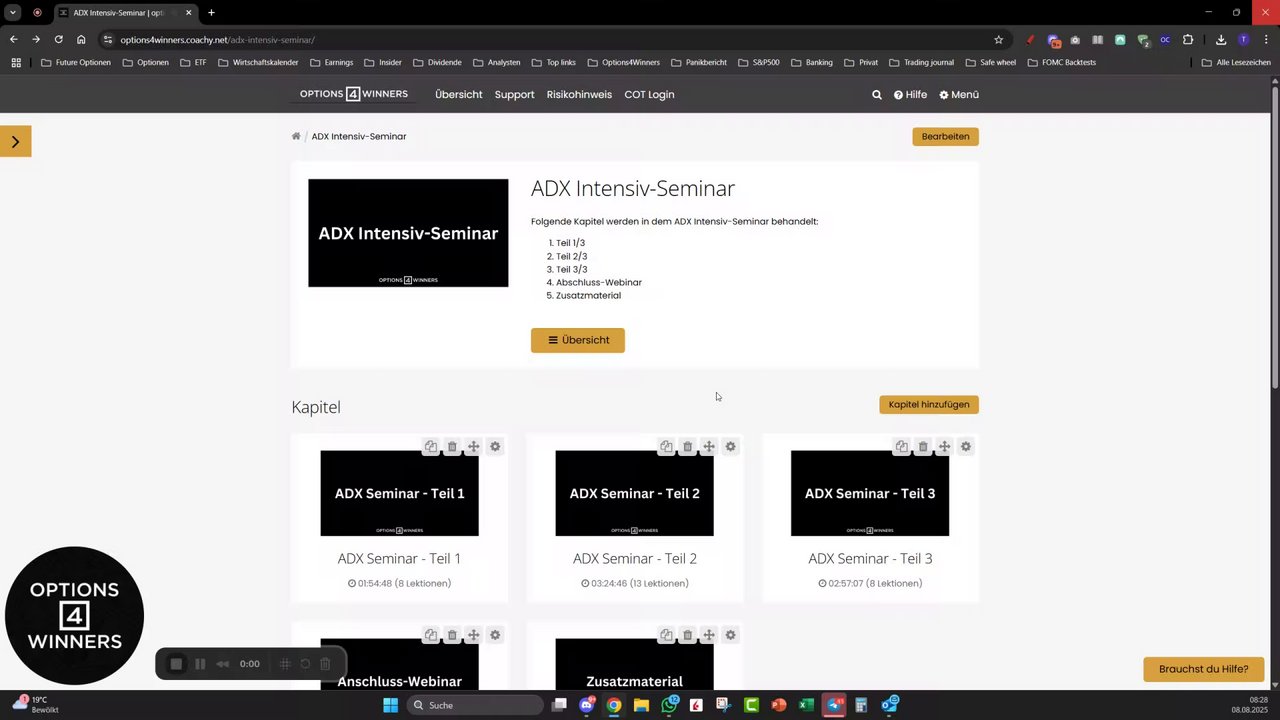Viewport: 1280px width, 720px height.
Task: Delete the Zusatzmaterial chapter
Action: pos(687,635)
